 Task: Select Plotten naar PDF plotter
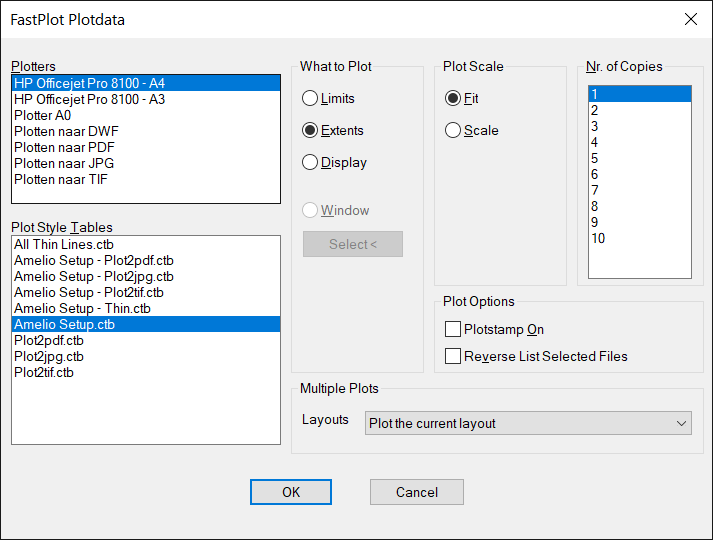click(146, 147)
